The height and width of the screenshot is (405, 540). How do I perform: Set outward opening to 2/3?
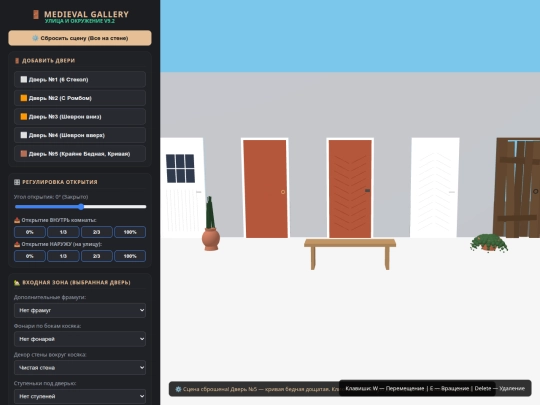pos(96,256)
